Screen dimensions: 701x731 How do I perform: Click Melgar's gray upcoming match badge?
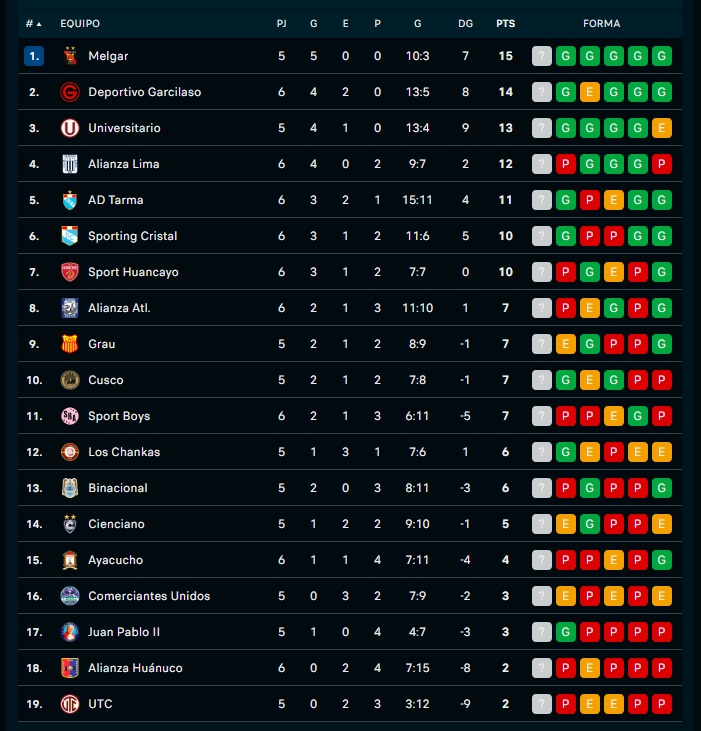pyautogui.click(x=542, y=56)
